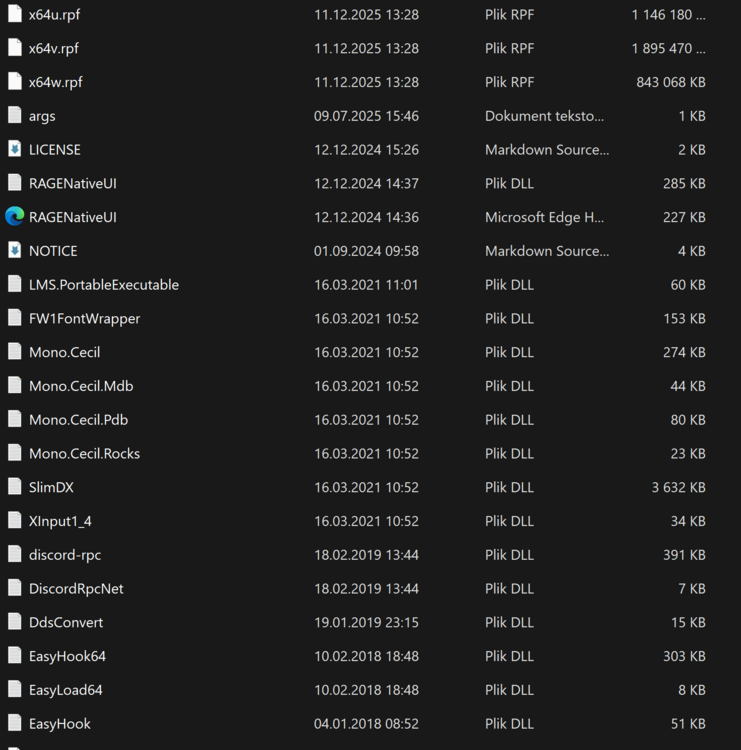Click the Markdown Source type for LICENSE
This screenshot has width=741, height=750.
(547, 150)
